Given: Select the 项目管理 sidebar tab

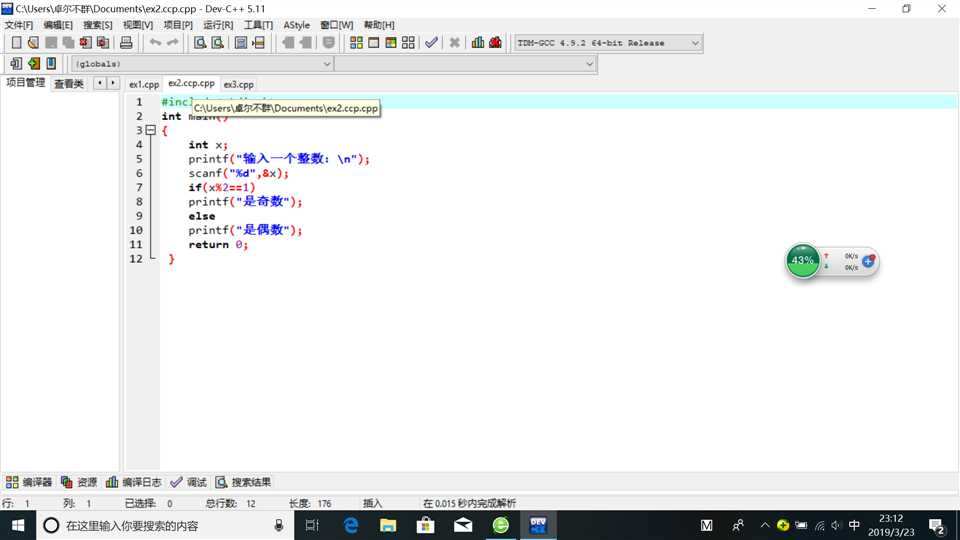Looking at the screenshot, I should click(x=25, y=83).
